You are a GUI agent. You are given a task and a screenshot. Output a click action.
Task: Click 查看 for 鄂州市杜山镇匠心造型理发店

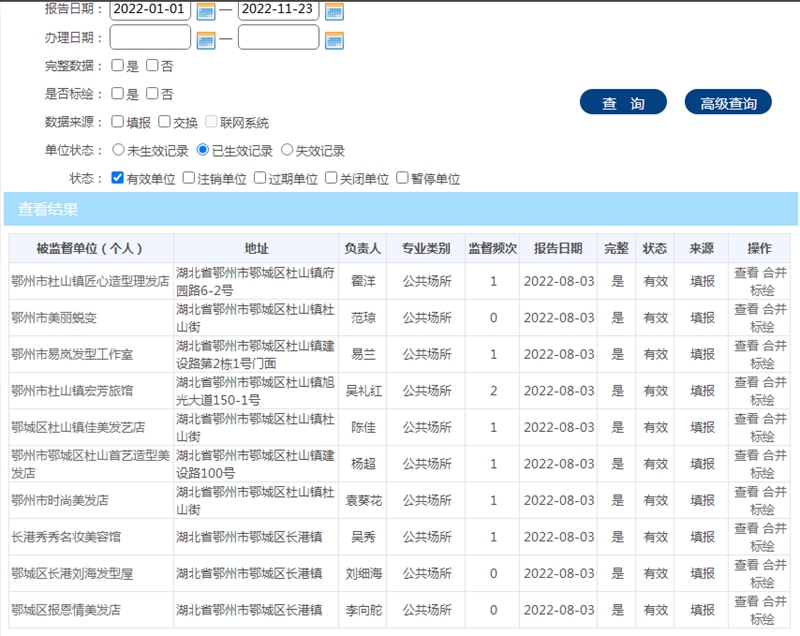746,273
